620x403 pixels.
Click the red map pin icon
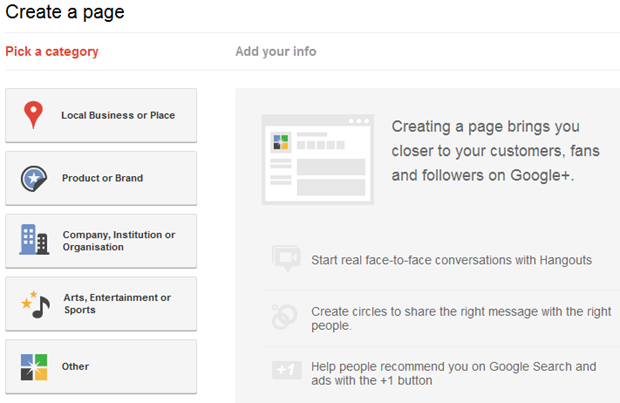[33, 115]
